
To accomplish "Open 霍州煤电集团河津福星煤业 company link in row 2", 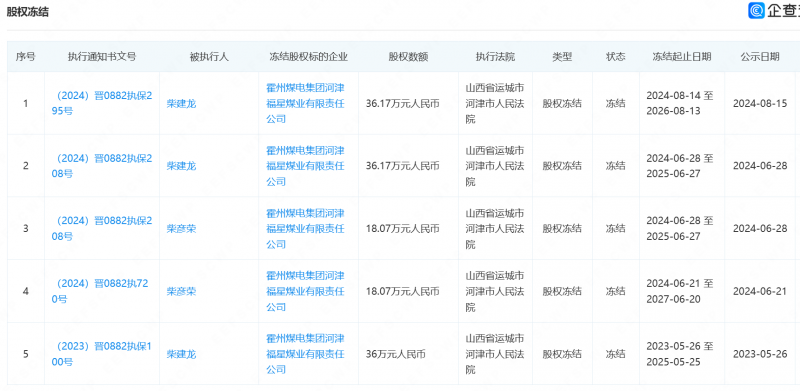I will tap(306, 166).
